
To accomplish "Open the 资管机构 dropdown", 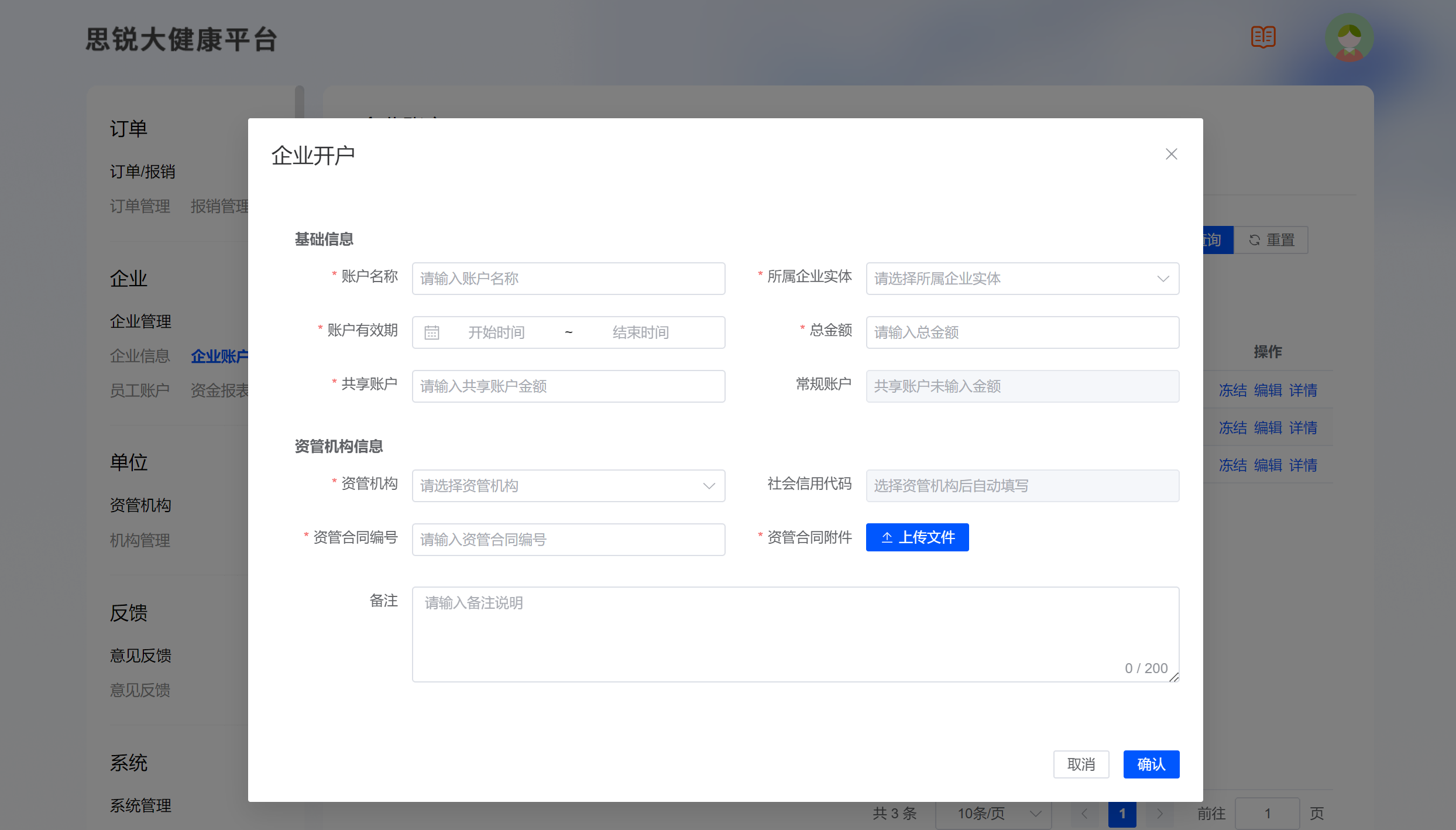I will click(x=568, y=486).
